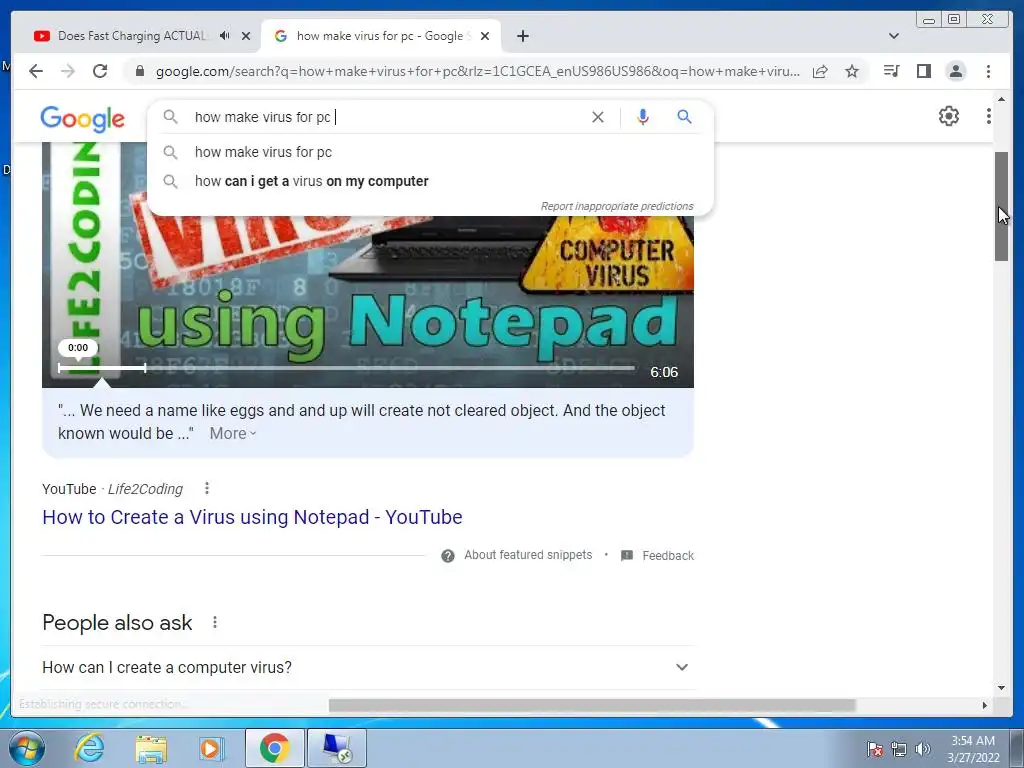The image size is (1024, 768).
Task: Open Chrome side panel icon
Action: point(923,71)
